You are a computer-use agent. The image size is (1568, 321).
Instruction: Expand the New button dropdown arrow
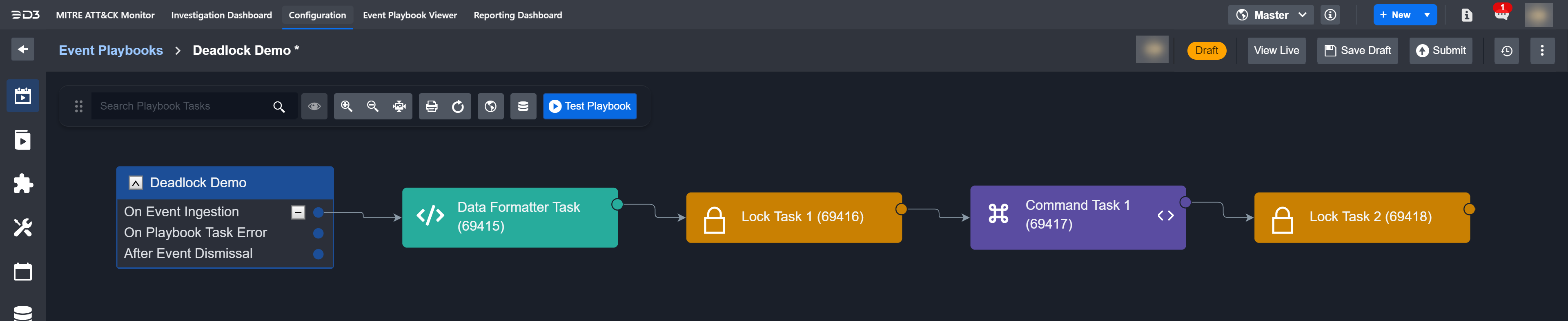coord(1427,15)
